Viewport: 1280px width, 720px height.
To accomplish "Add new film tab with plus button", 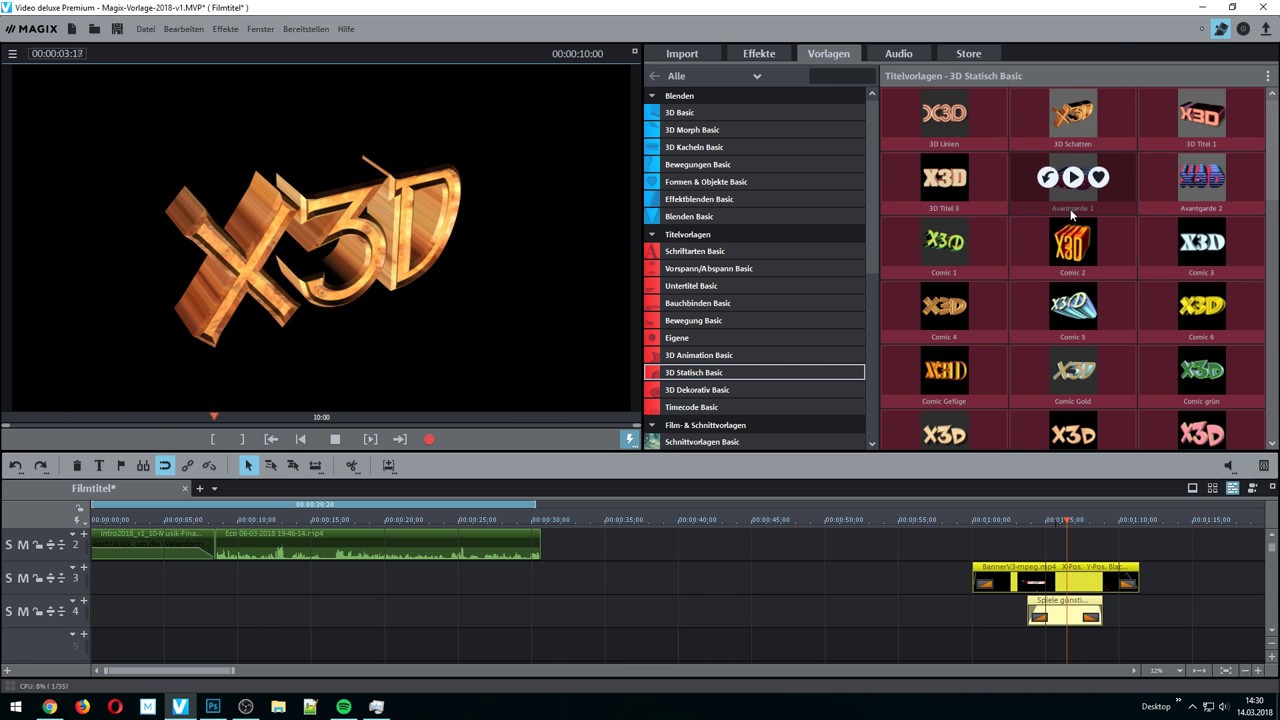I will pyautogui.click(x=200, y=488).
